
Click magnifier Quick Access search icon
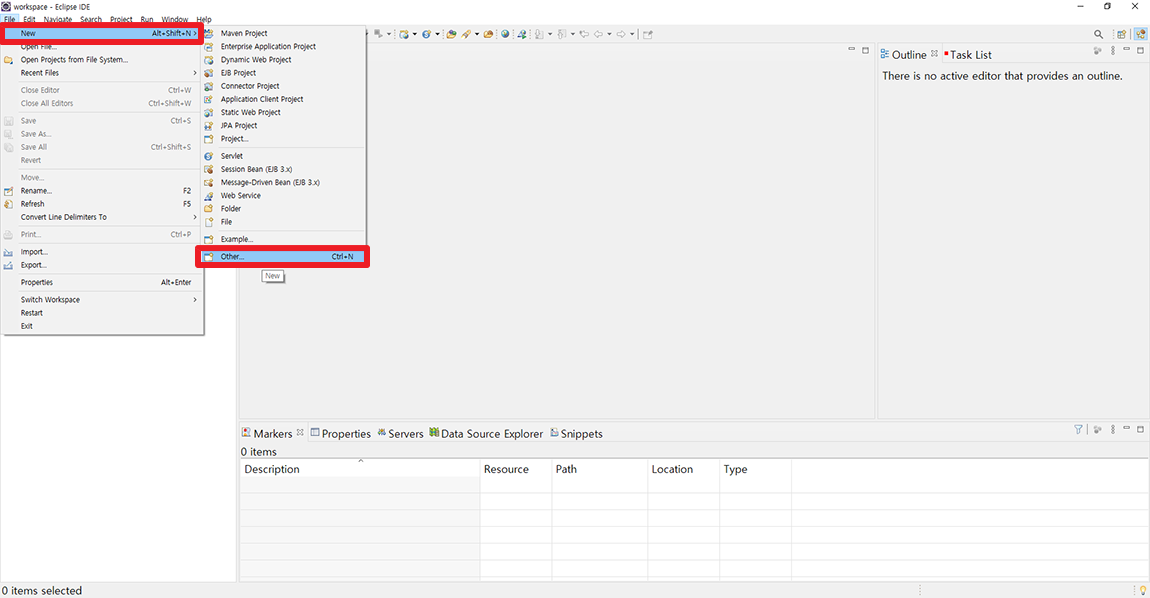tap(1098, 34)
